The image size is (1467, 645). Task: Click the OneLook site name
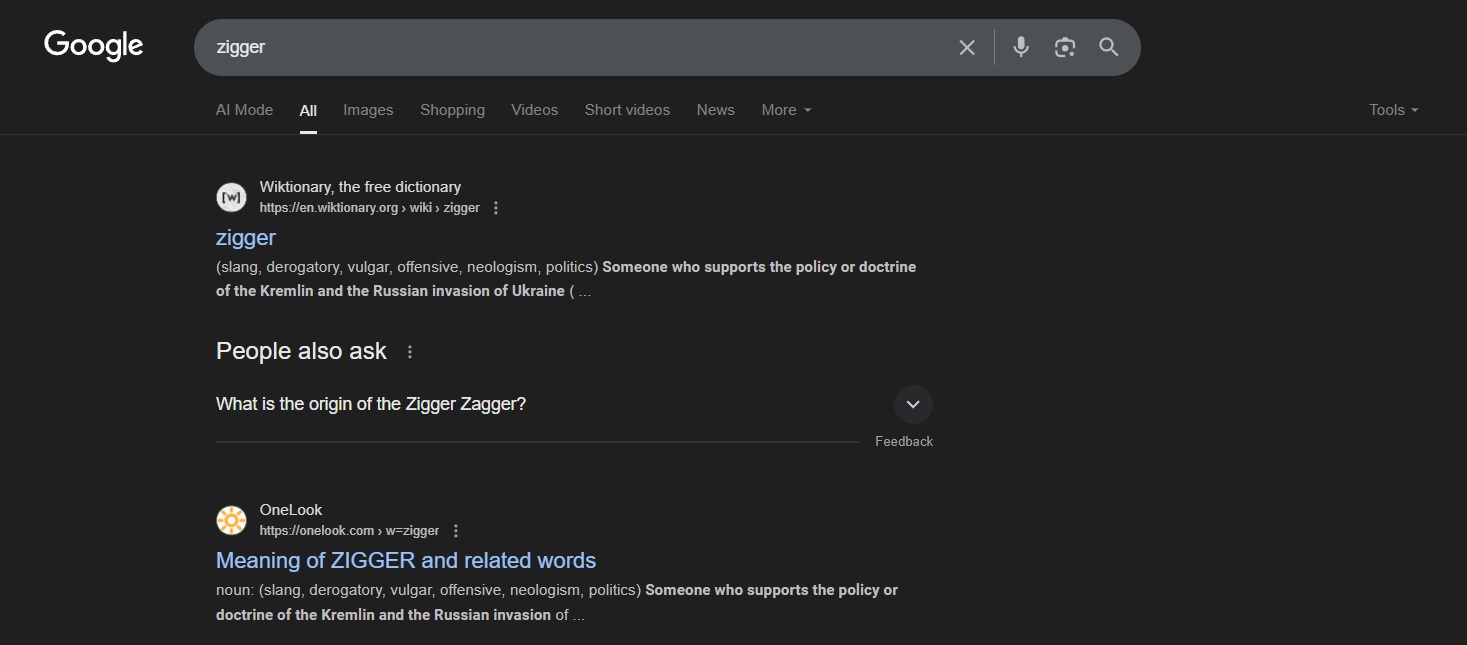291,510
